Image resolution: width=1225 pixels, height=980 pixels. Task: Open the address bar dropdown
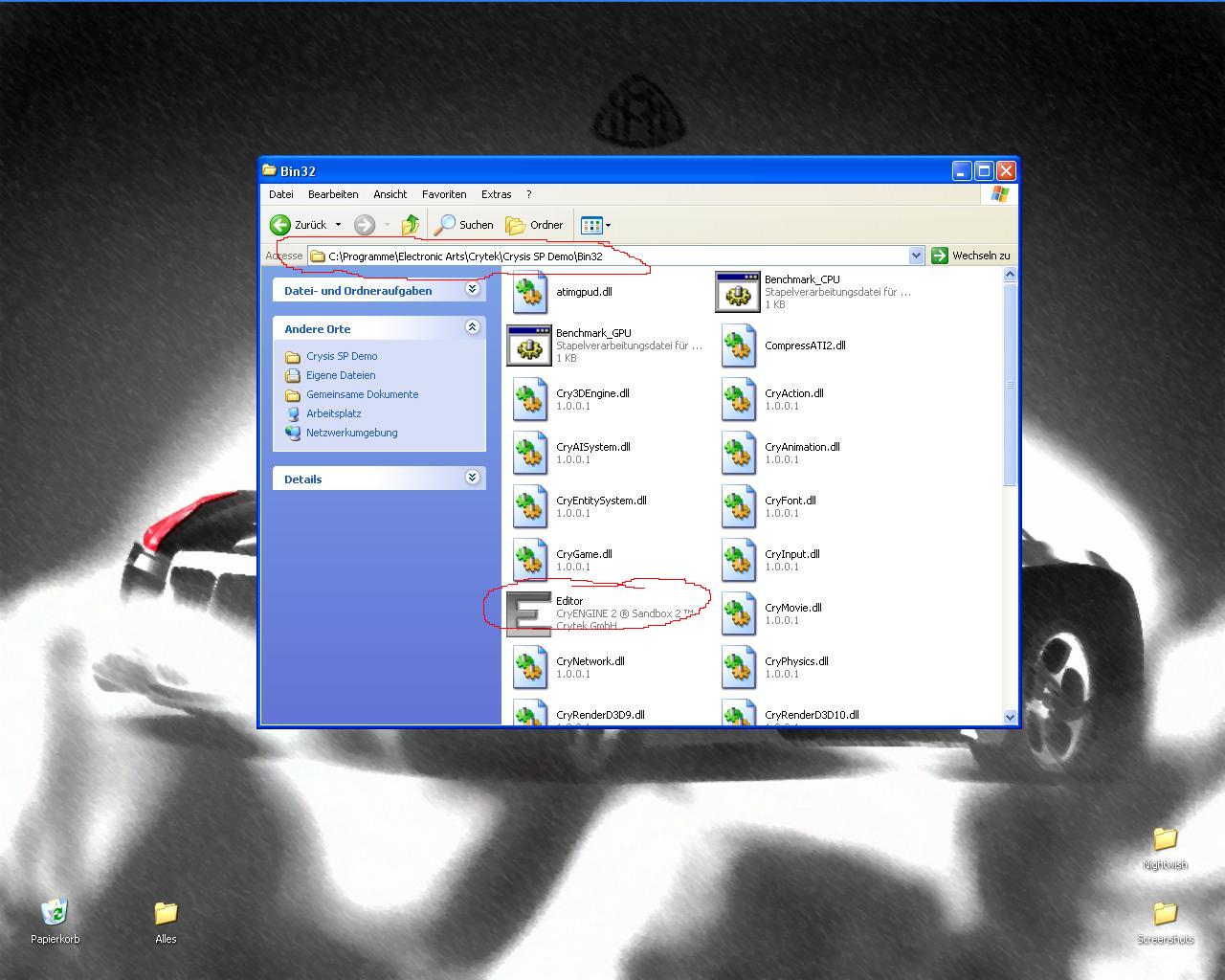click(916, 256)
